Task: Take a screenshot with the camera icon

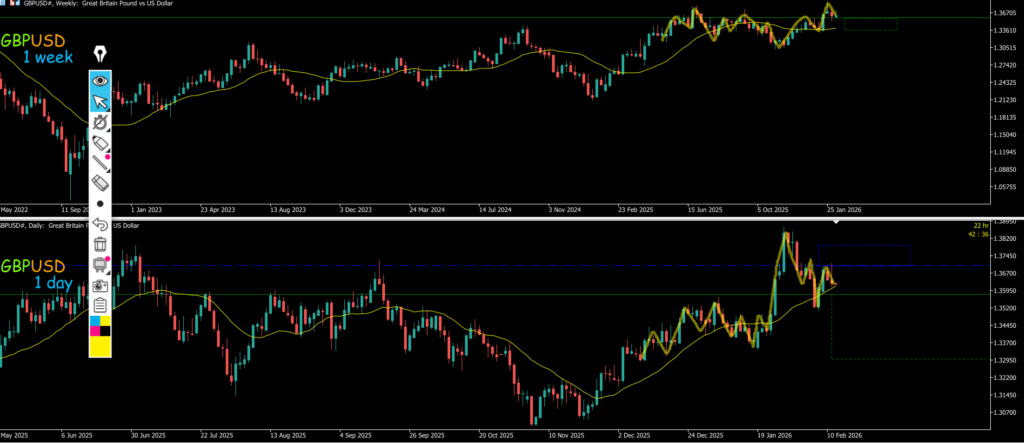Action: [100, 286]
